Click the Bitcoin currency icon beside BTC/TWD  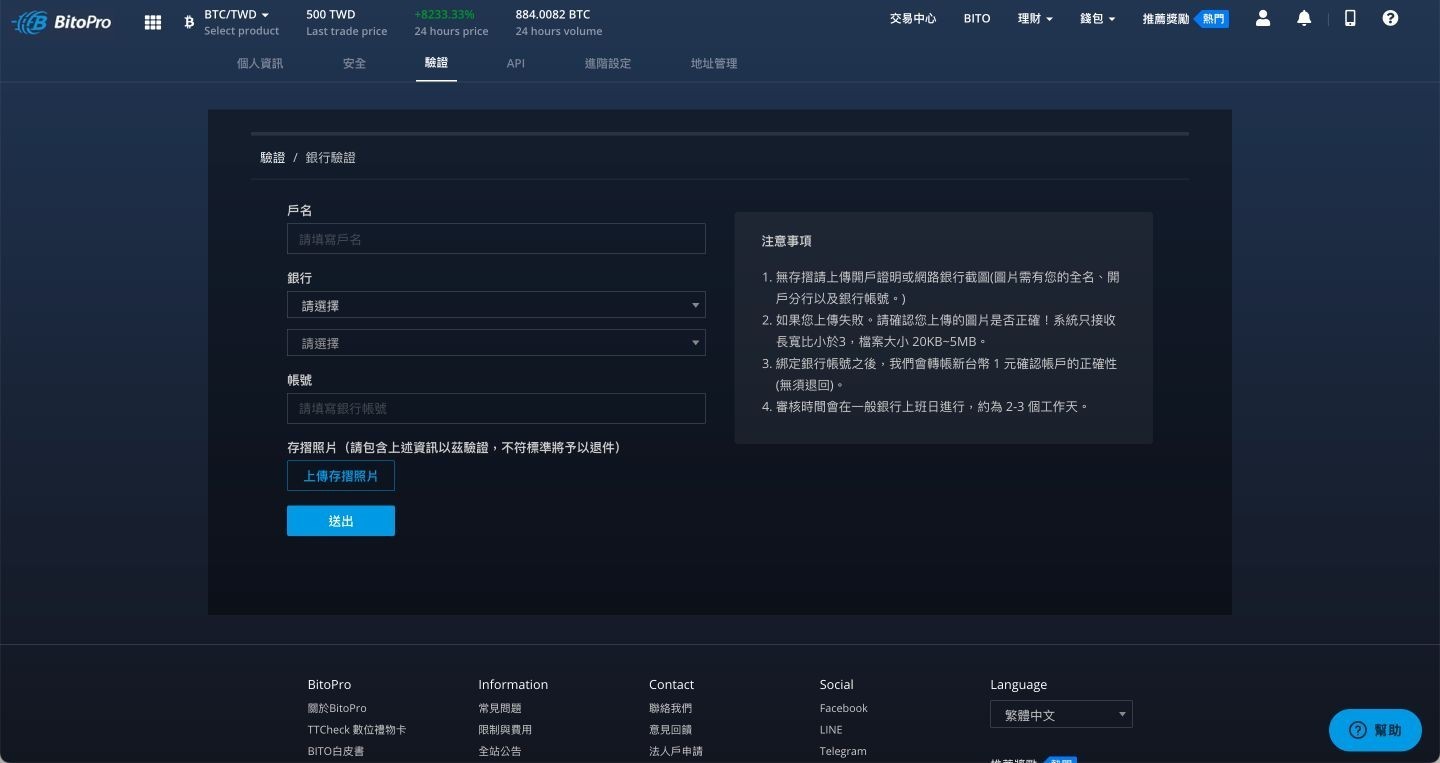189,21
